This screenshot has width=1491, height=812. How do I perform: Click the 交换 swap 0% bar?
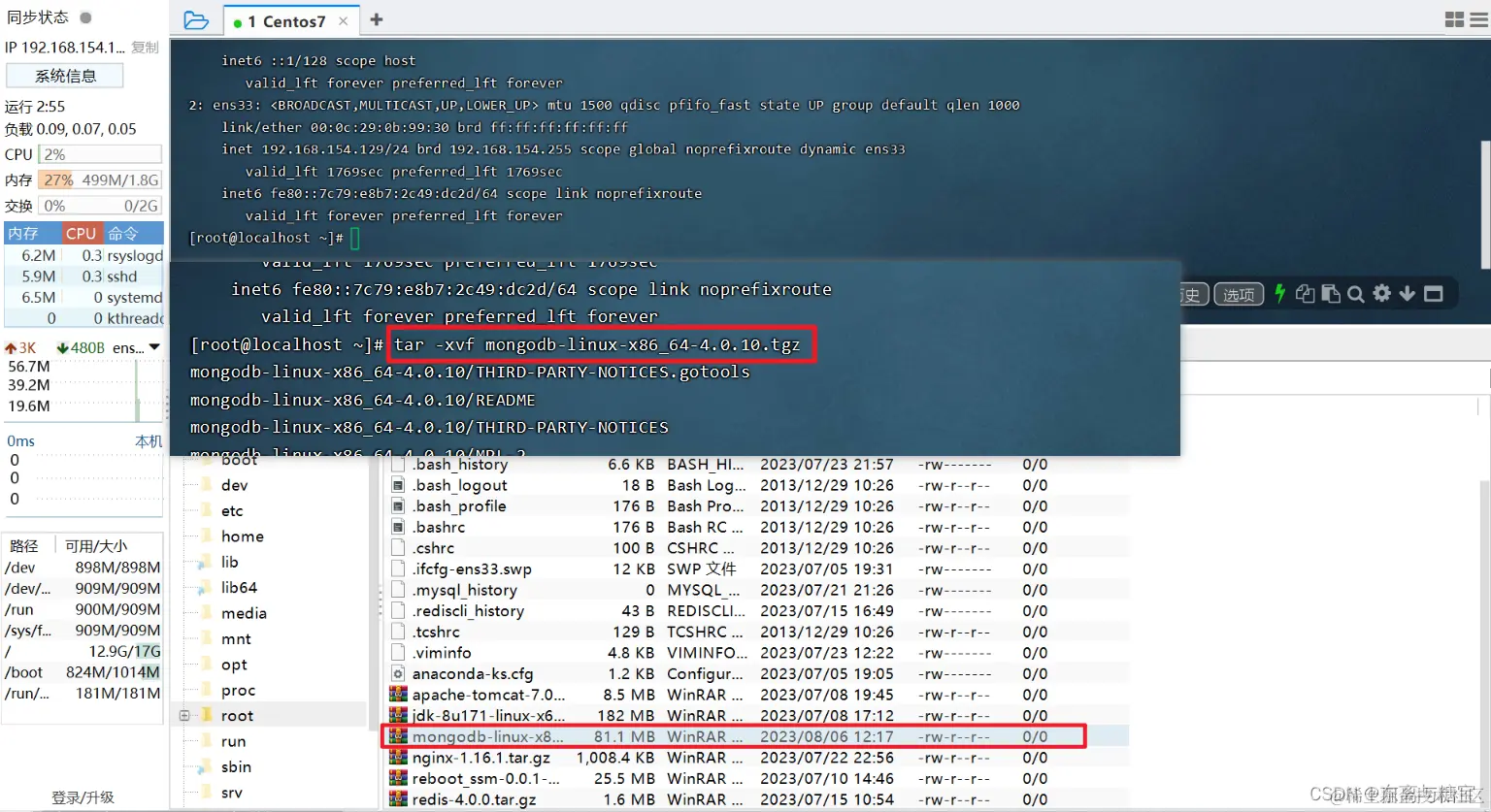100,206
